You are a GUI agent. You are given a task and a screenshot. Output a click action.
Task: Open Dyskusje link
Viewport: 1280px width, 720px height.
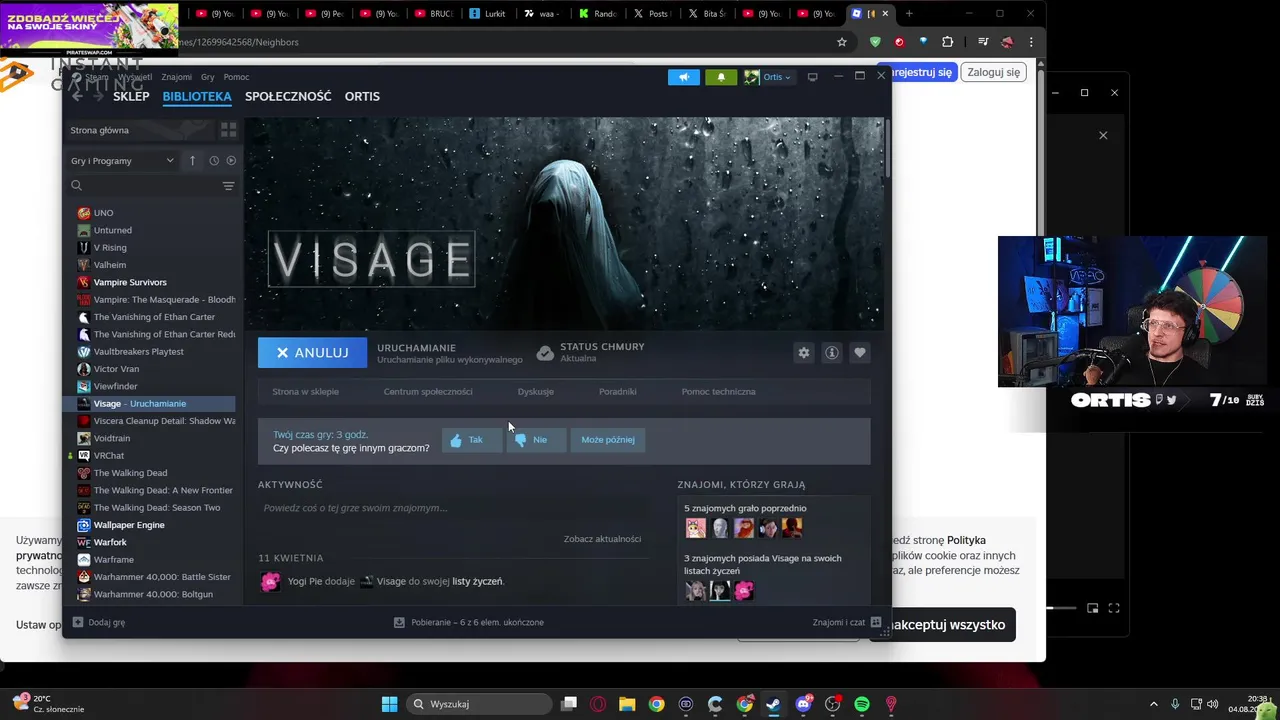click(535, 392)
